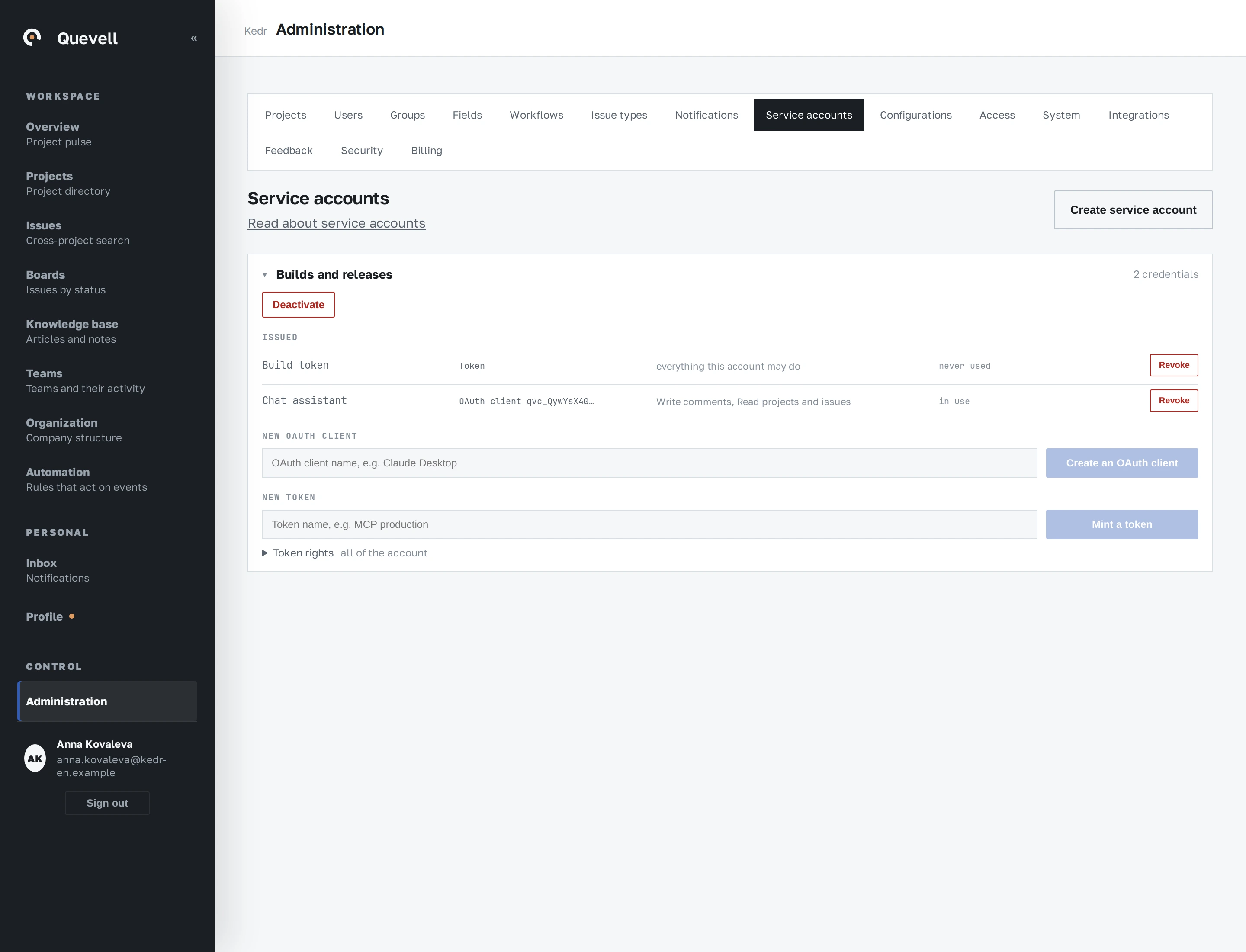This screenshot has width=1246, height=952.
Task: Focus the OAuth client name field
Action: (x=649, y=463)
